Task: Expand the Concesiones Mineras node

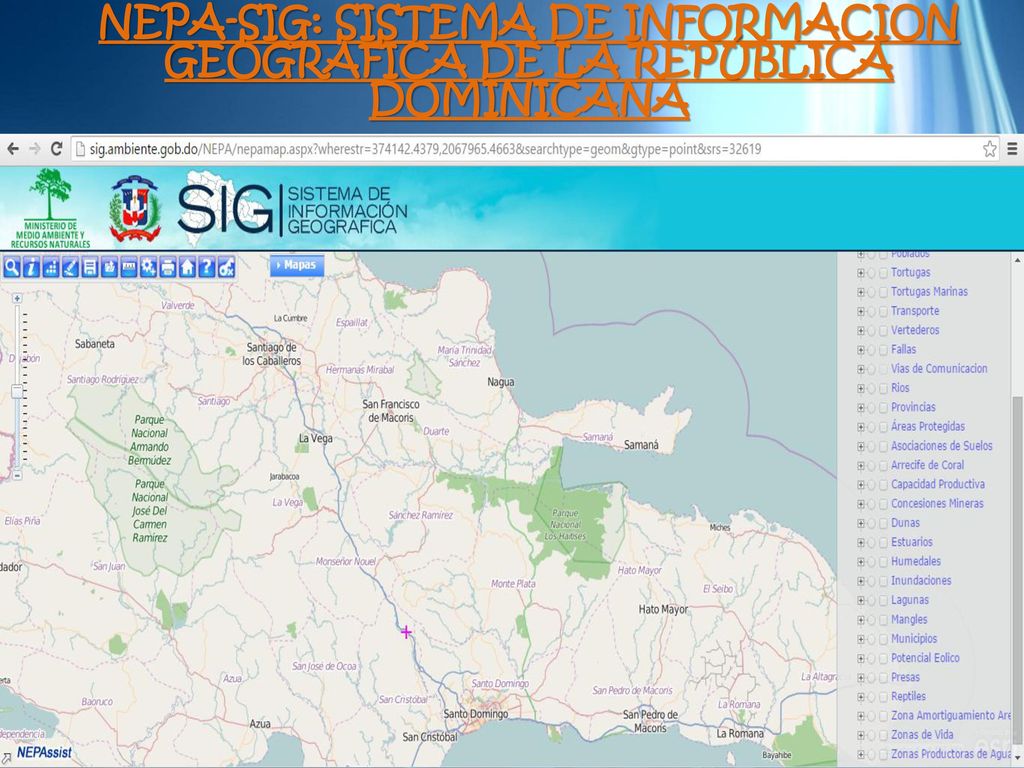Action: [861, 504]
